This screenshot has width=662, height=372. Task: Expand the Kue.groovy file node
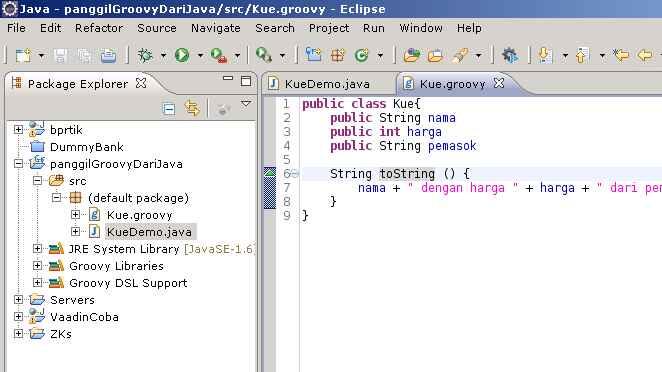pos(75,215)
